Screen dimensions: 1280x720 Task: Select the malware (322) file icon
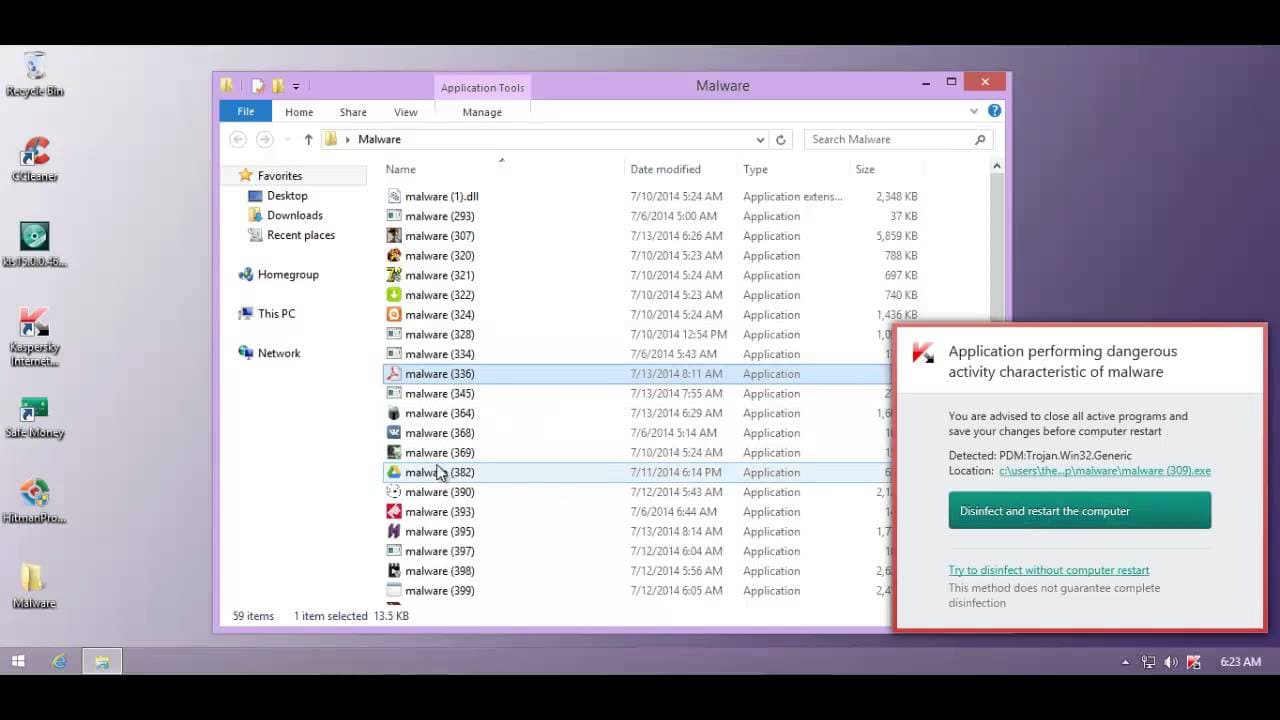pos(394,295)
